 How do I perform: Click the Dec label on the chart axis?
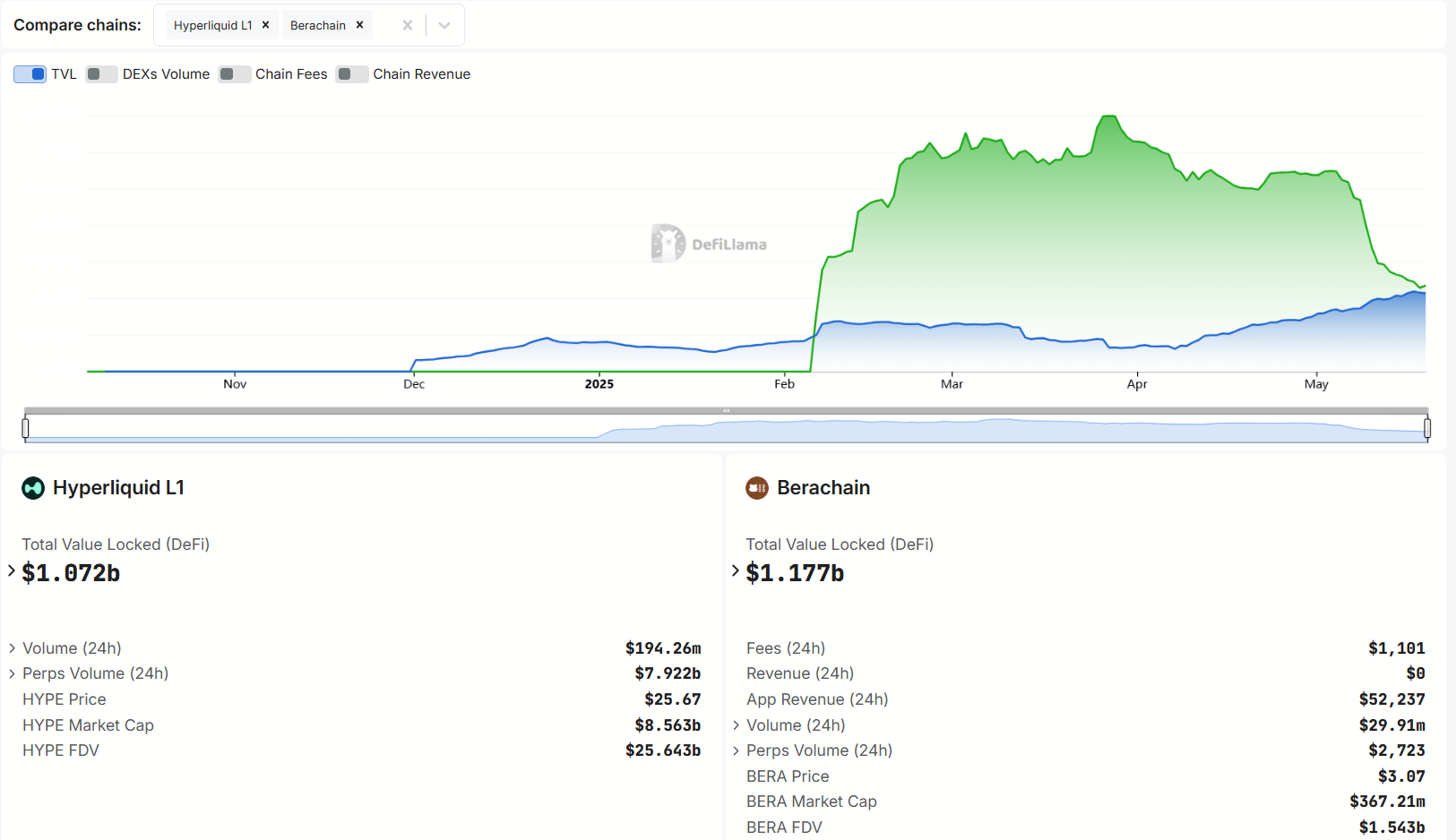(414, 384)
